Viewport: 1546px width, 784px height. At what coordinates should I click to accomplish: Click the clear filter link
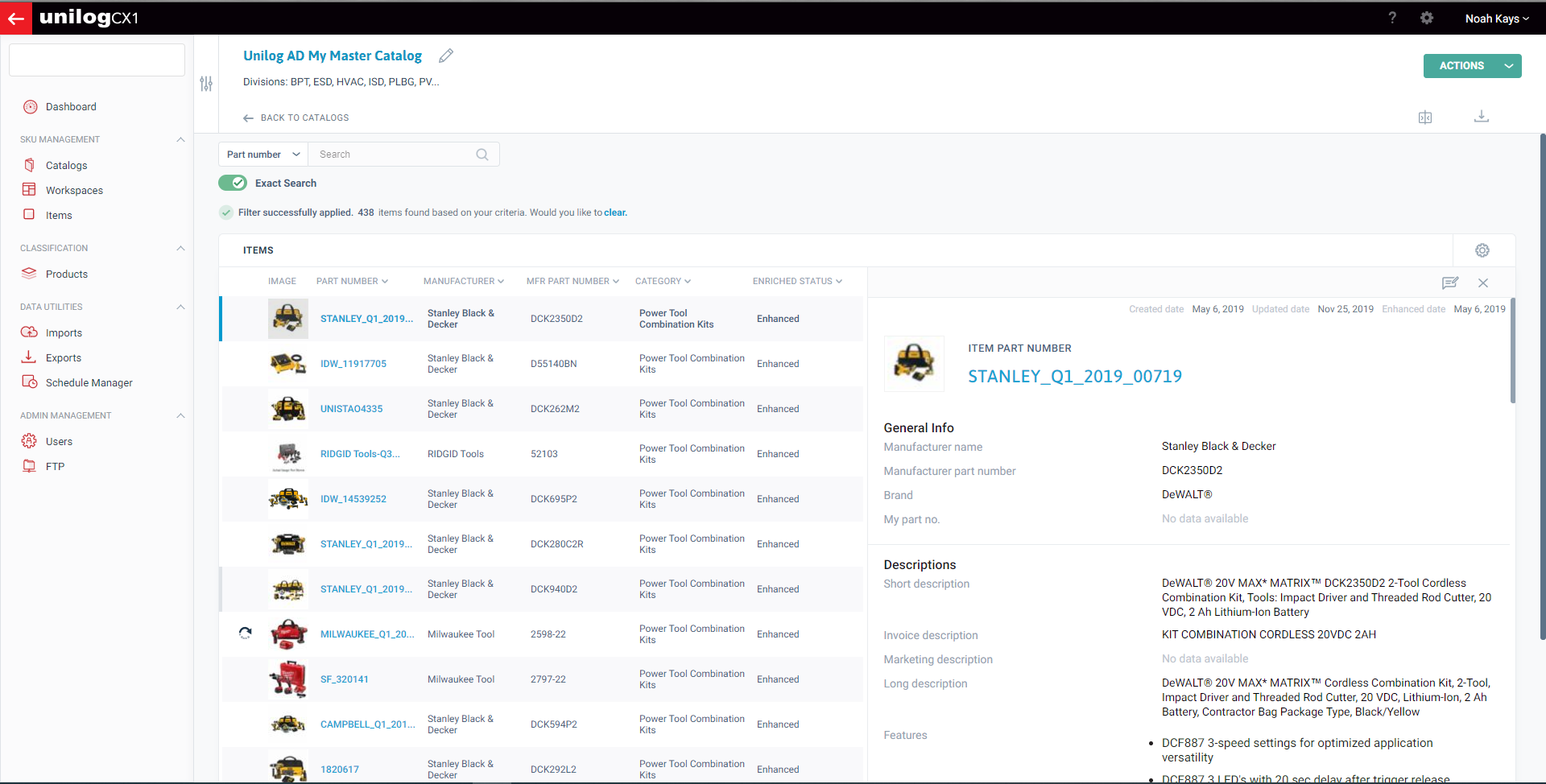coord(615,213)
